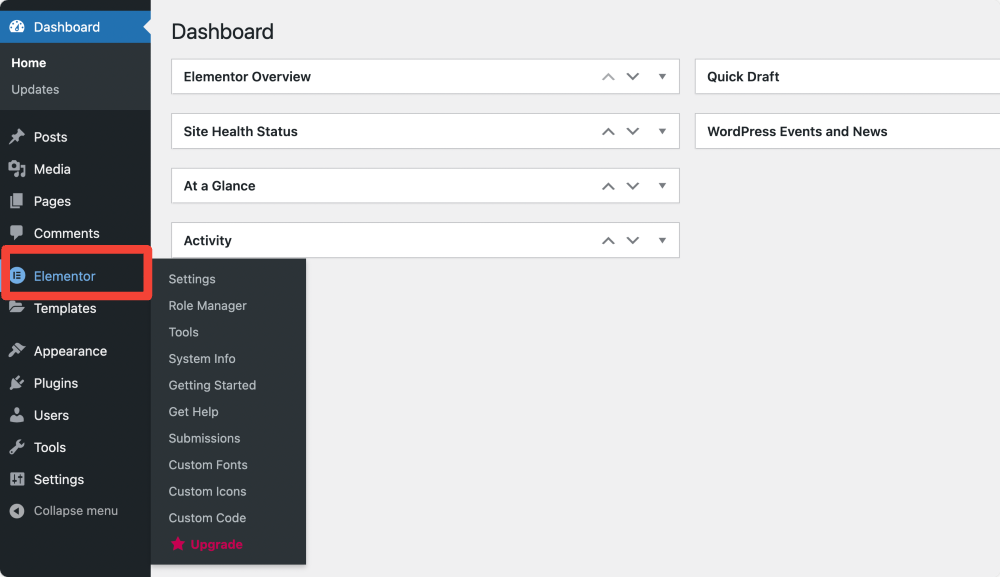The image size is (1000, 577).
Task: Click the Users person icon
Action: [17, 414]
